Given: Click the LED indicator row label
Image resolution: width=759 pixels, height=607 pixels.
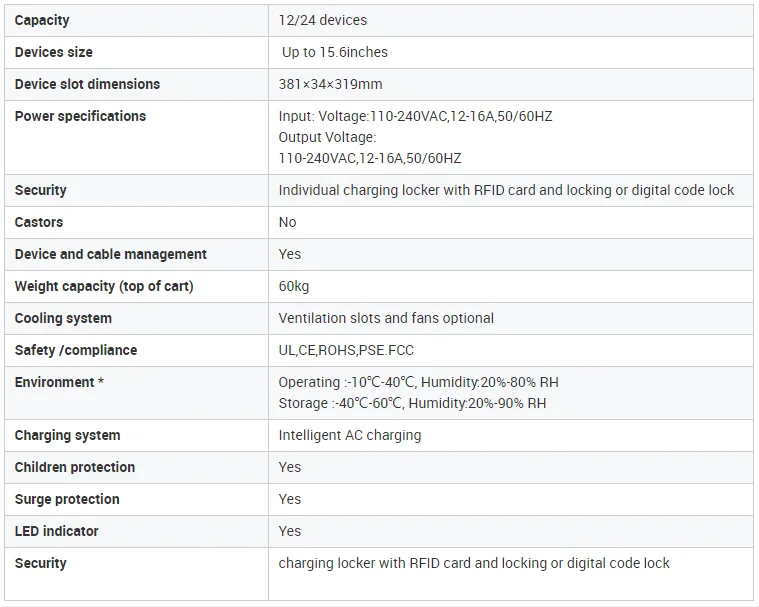Looking at the screenshot, I should click(x=57, y=531).
